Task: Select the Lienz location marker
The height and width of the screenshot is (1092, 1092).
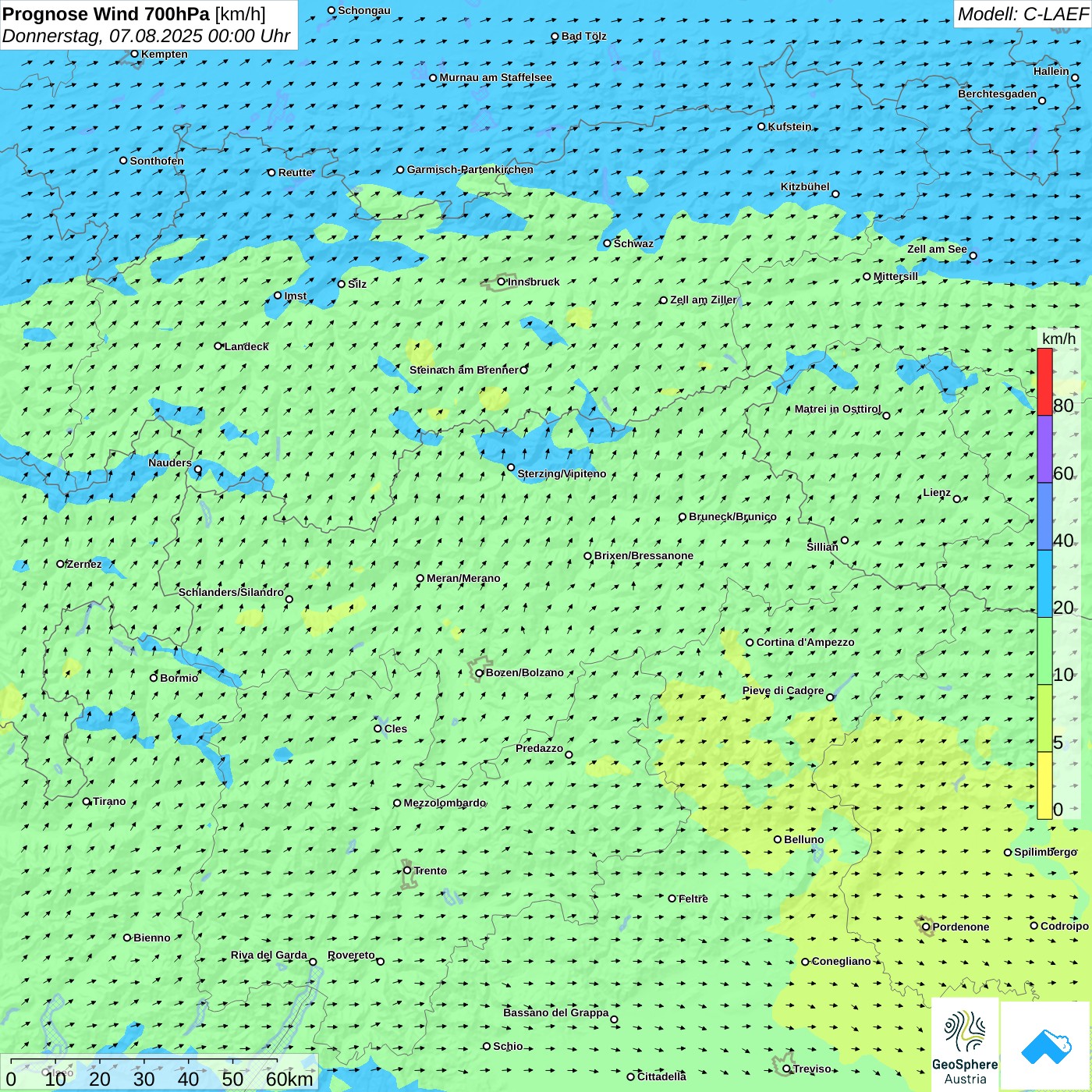Action: tap(957, 499)
